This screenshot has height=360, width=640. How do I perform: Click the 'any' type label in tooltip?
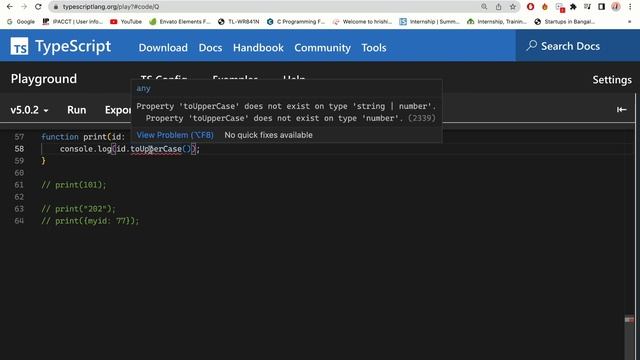pos(143,88)
